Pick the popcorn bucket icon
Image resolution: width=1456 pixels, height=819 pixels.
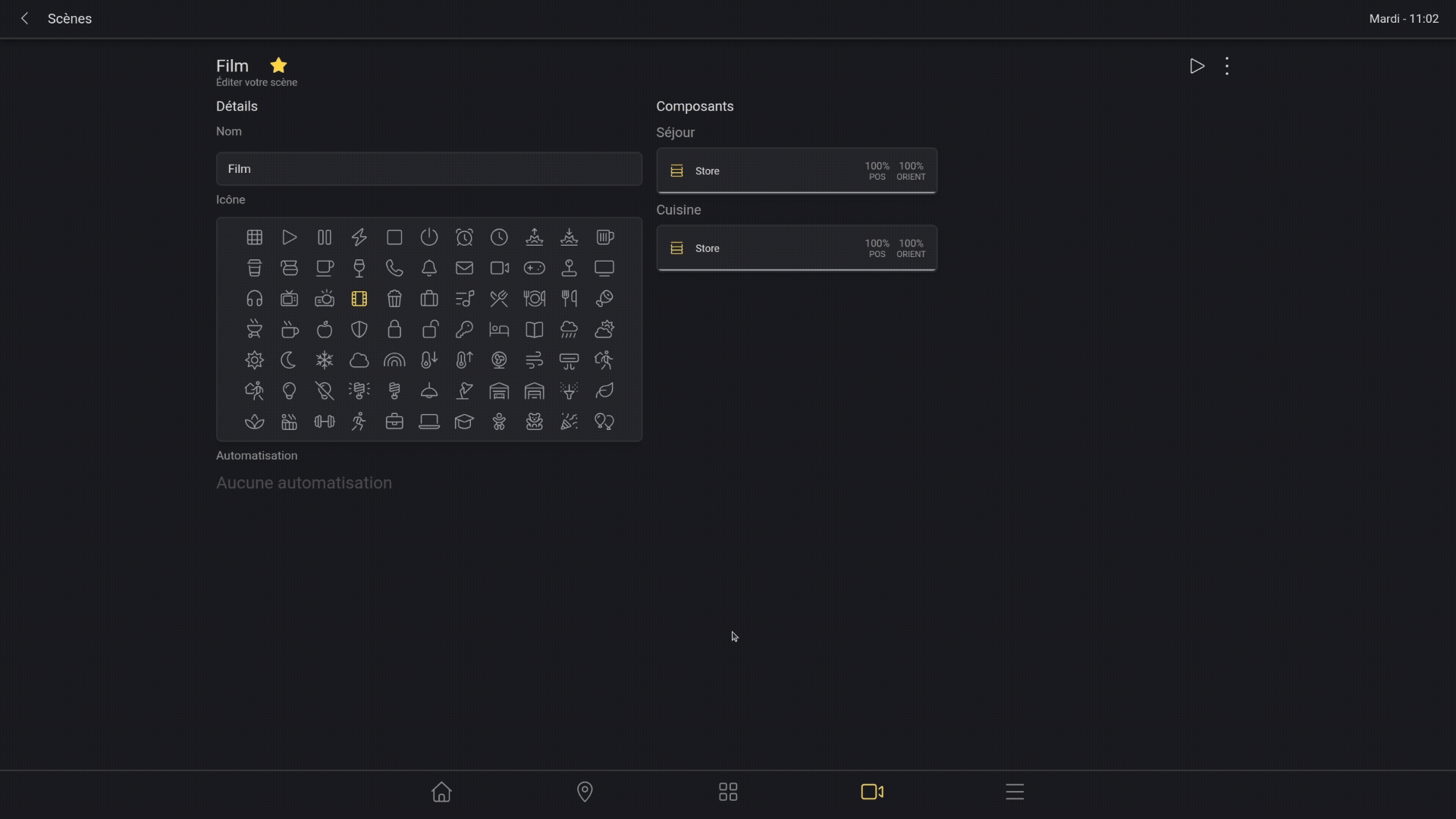(x=394, y=299)
